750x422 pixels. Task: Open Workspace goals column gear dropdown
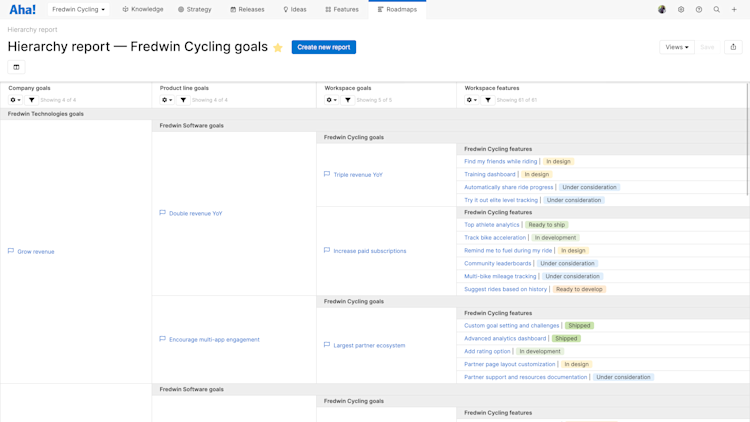(331, 100)
